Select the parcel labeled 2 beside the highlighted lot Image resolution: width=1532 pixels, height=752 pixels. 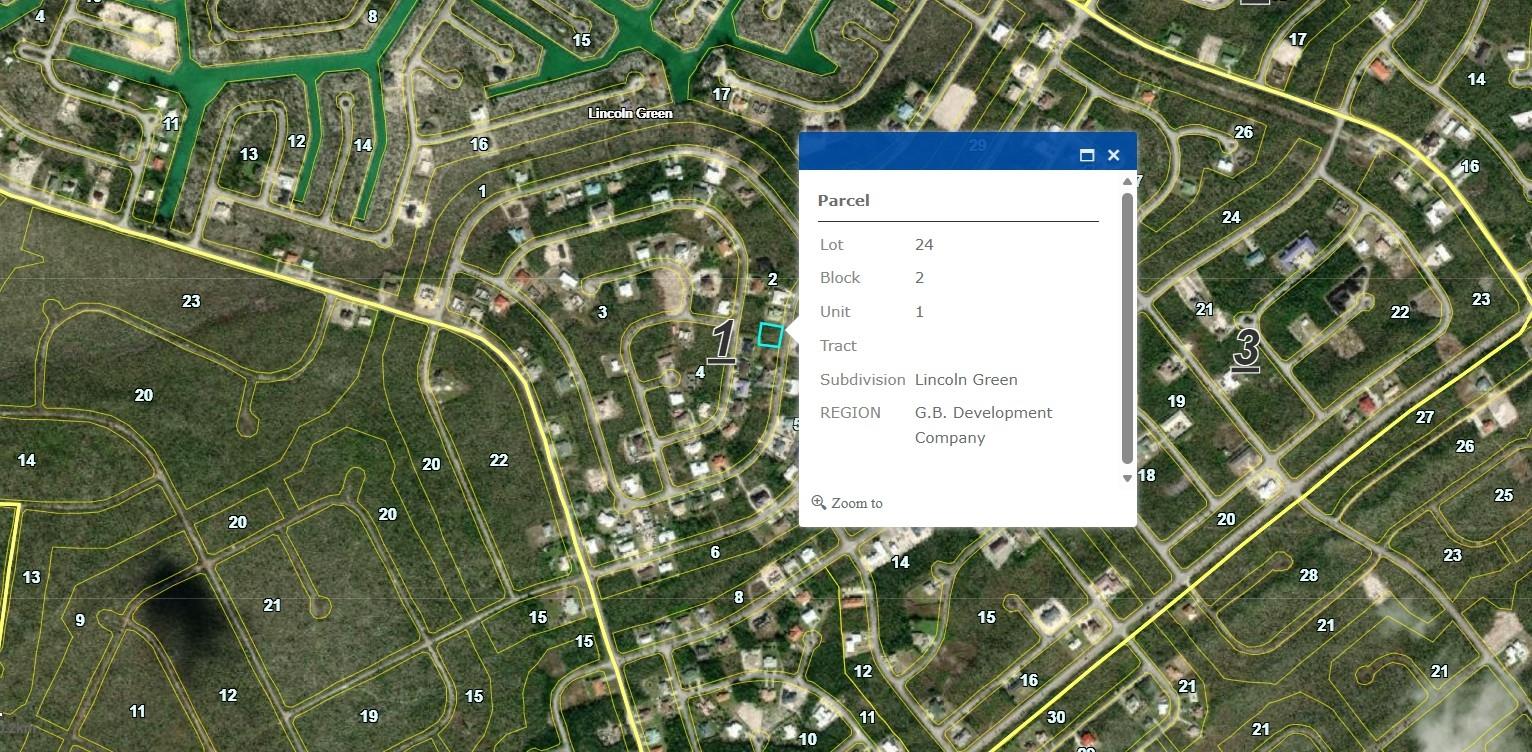(772, 280)
